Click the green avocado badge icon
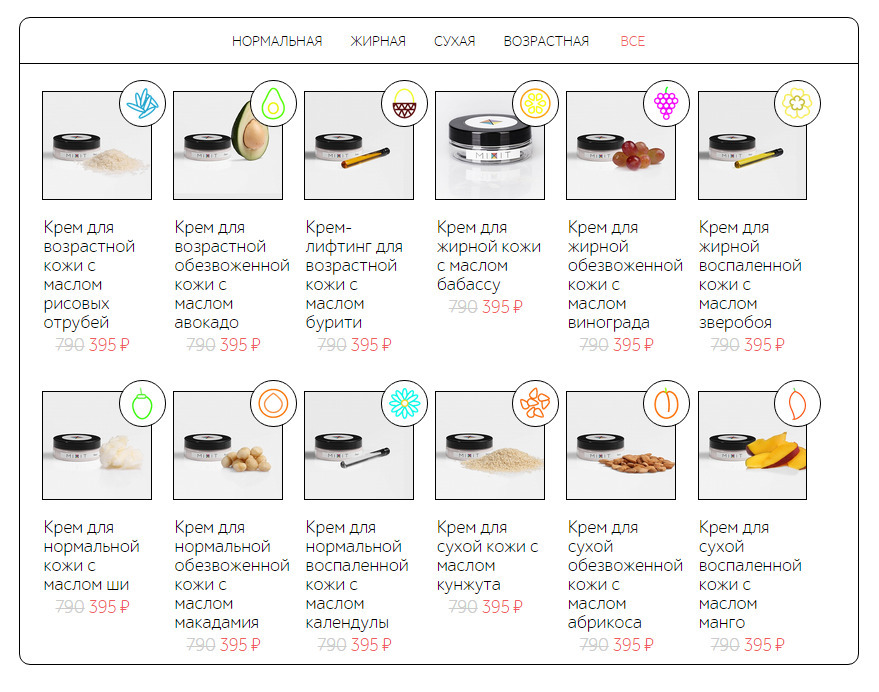The height and width of the screenshot is (692, 879). point(274,104)
